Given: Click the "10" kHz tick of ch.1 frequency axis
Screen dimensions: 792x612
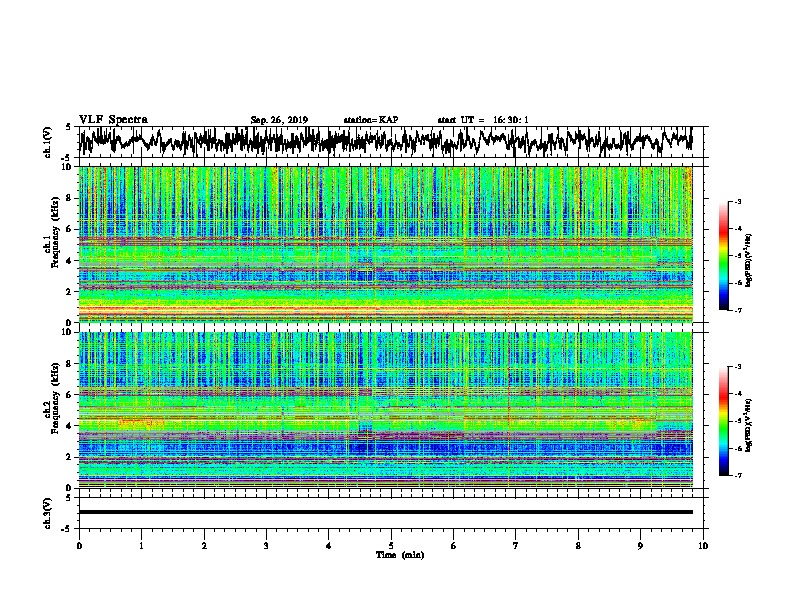Looking at the screenshot, I should [x=67, y=167].
